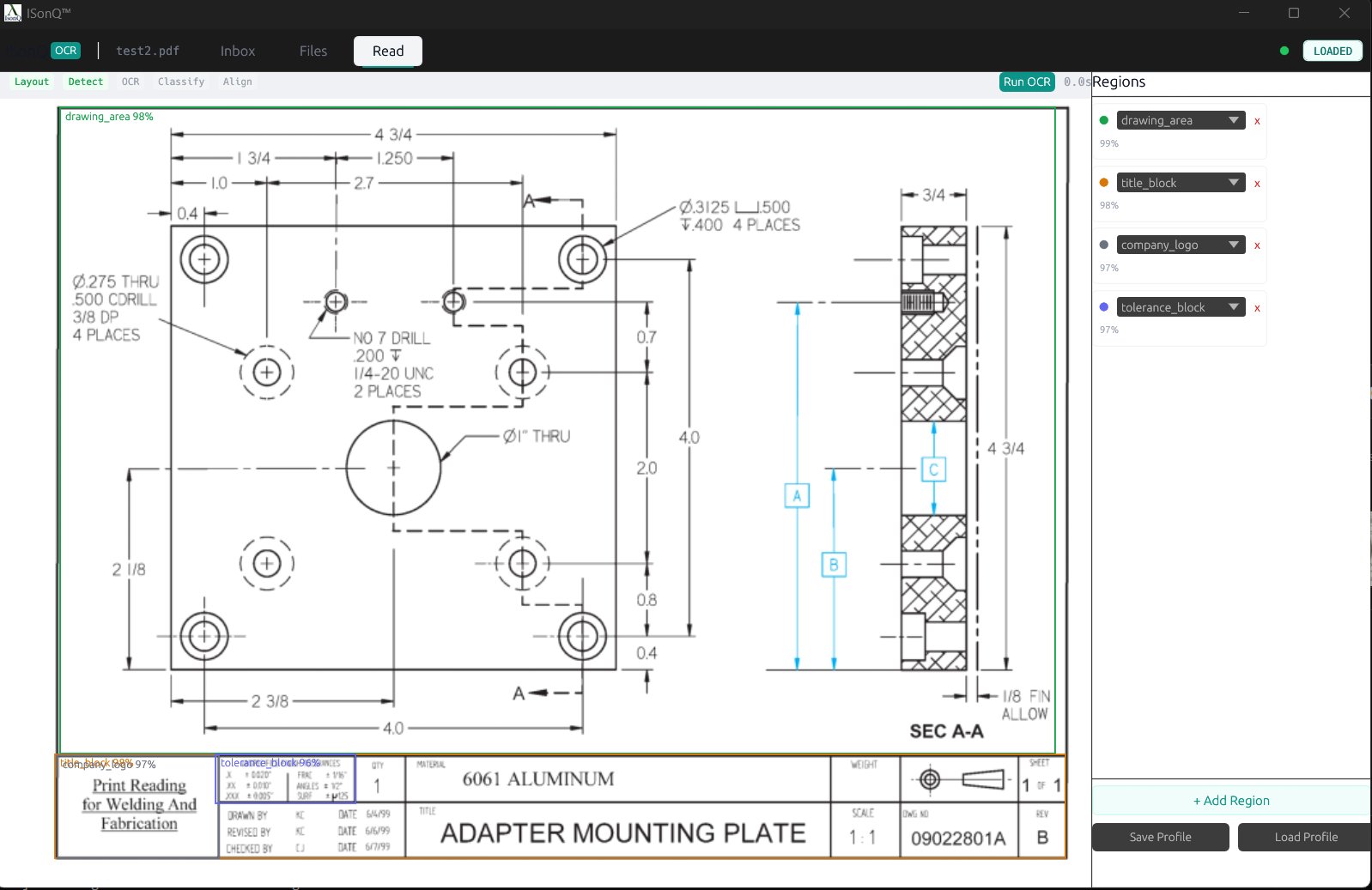Click the LOADED status badge
This screenshot has height=890, width=1372.
[x=1332, y=51]
